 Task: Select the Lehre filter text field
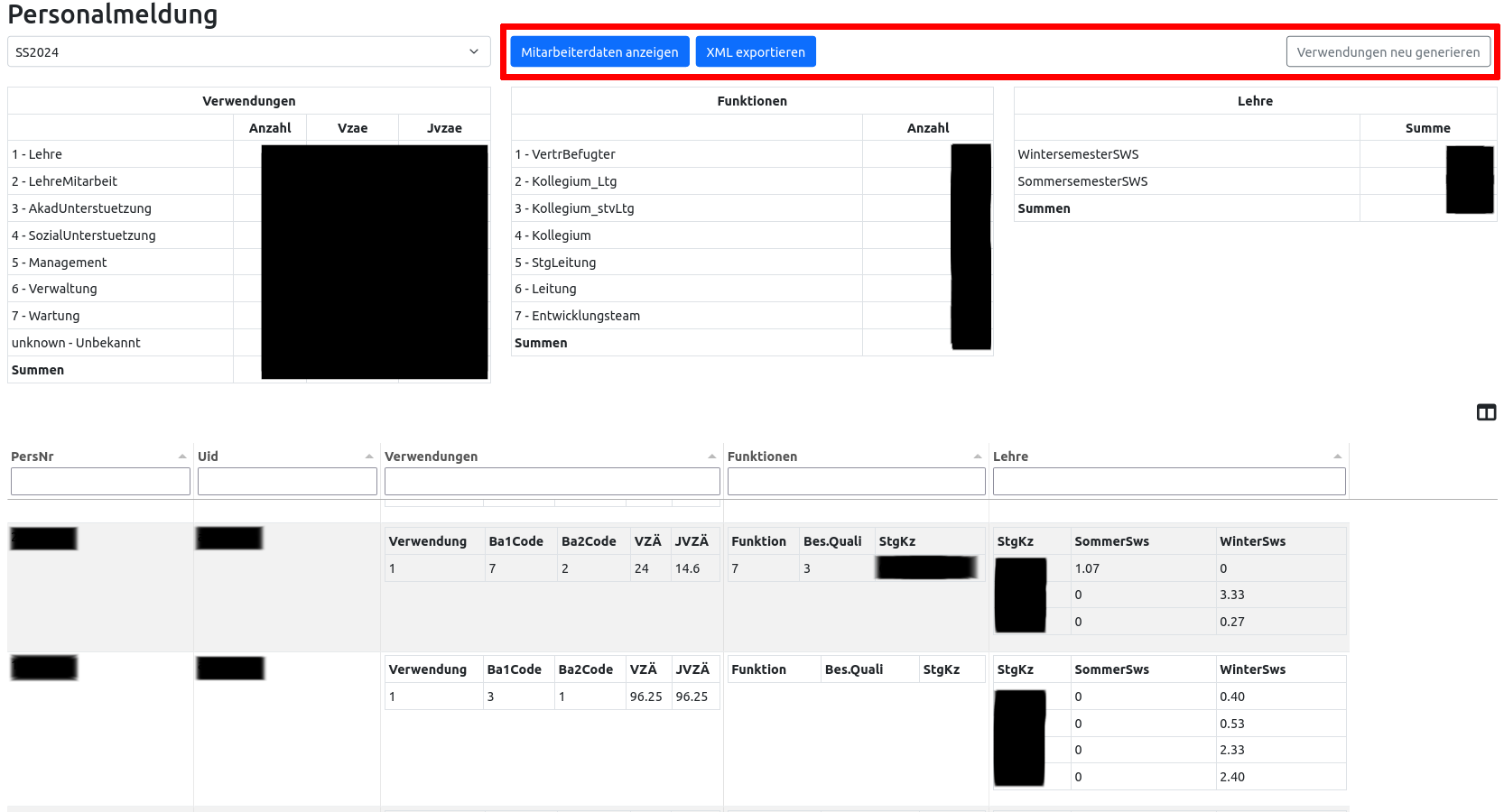click(x=1168, y=482)
